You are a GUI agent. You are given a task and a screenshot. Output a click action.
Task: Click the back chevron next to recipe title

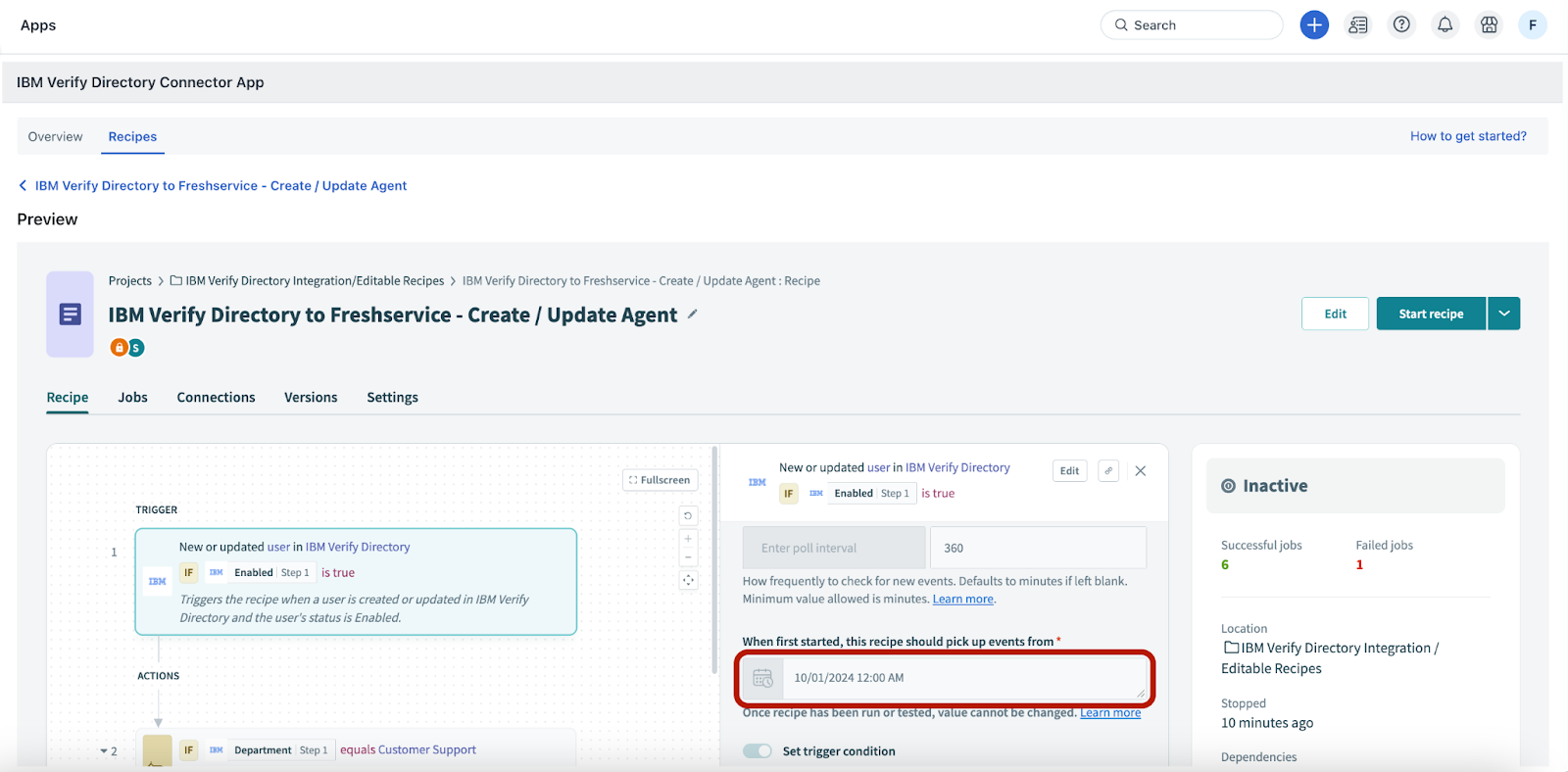(x=23, y=185)
